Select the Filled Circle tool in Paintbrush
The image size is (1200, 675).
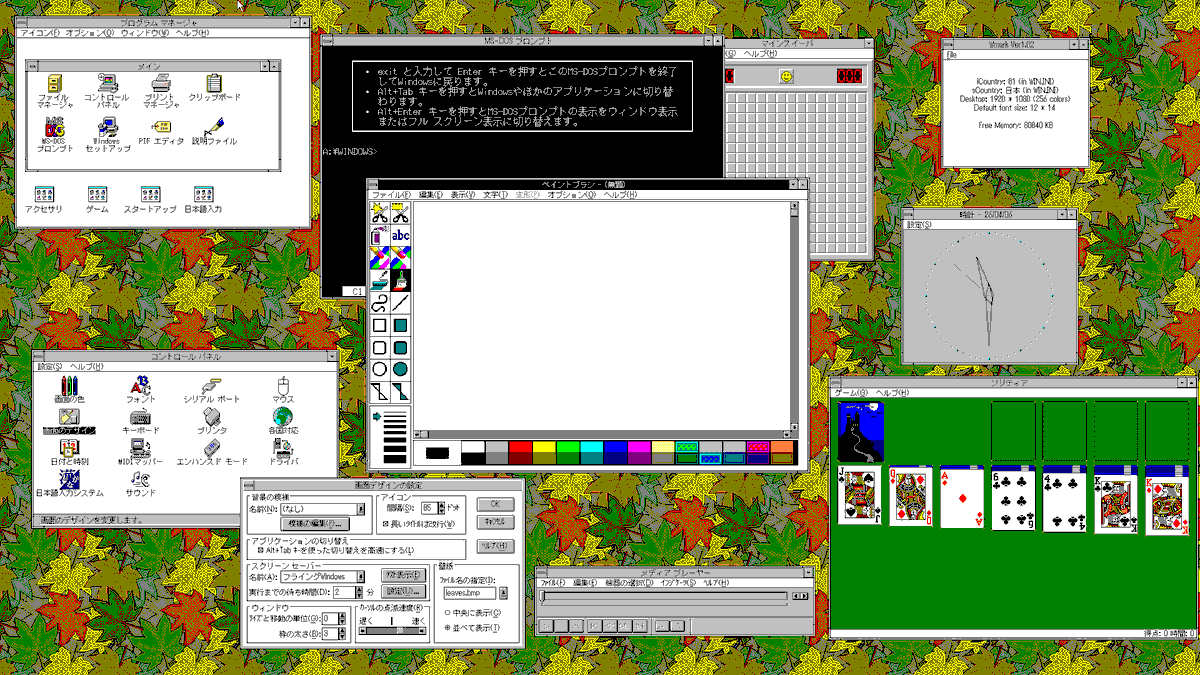[x=400, y=370]
